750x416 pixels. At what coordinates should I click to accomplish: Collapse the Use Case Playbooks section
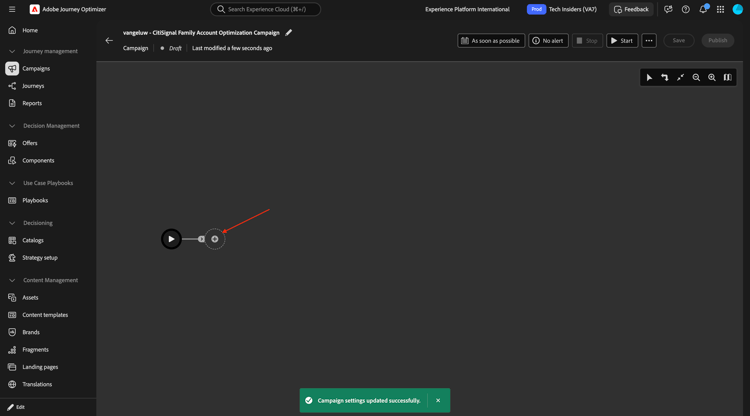[12, 183]
